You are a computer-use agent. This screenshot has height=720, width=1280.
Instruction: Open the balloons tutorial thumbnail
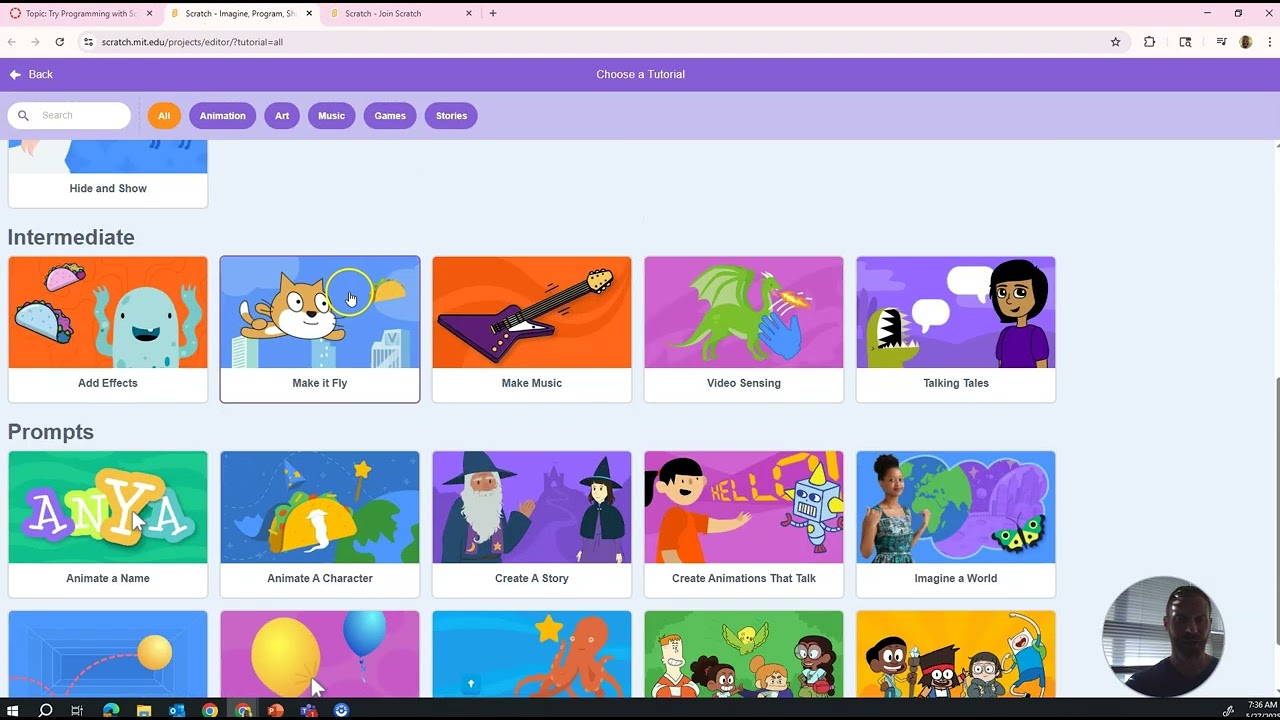pyautogui.click(x=320, y=654)
